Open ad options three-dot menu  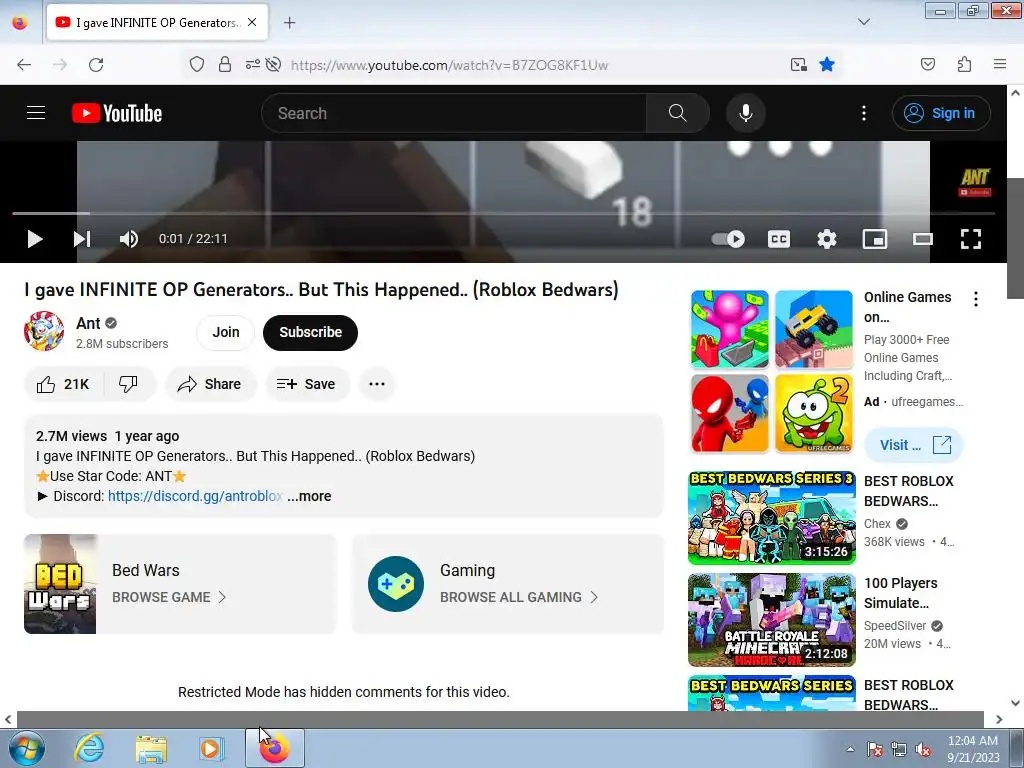coord(976,299)
